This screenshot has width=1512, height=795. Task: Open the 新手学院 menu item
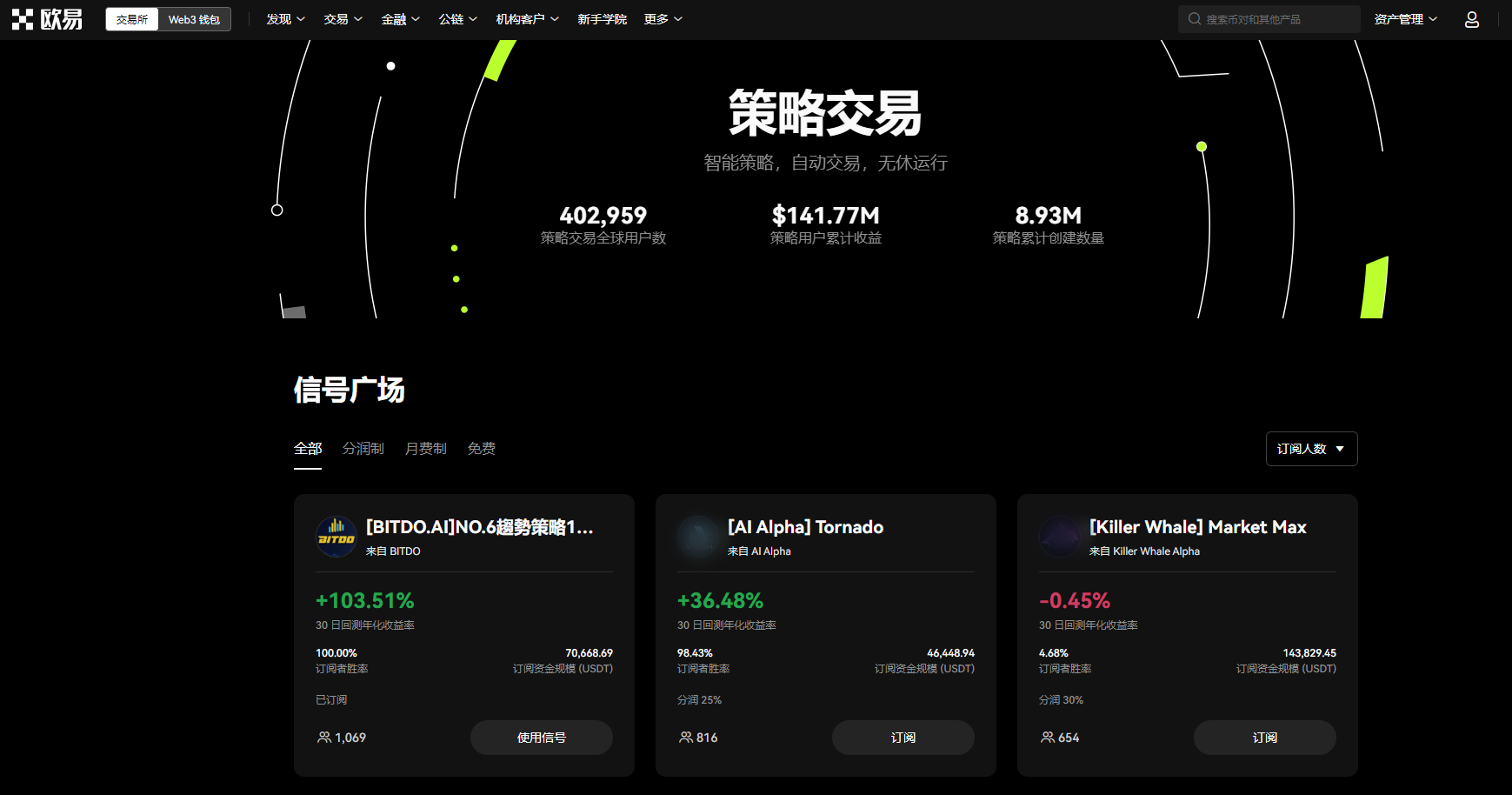tap(603, 18)
